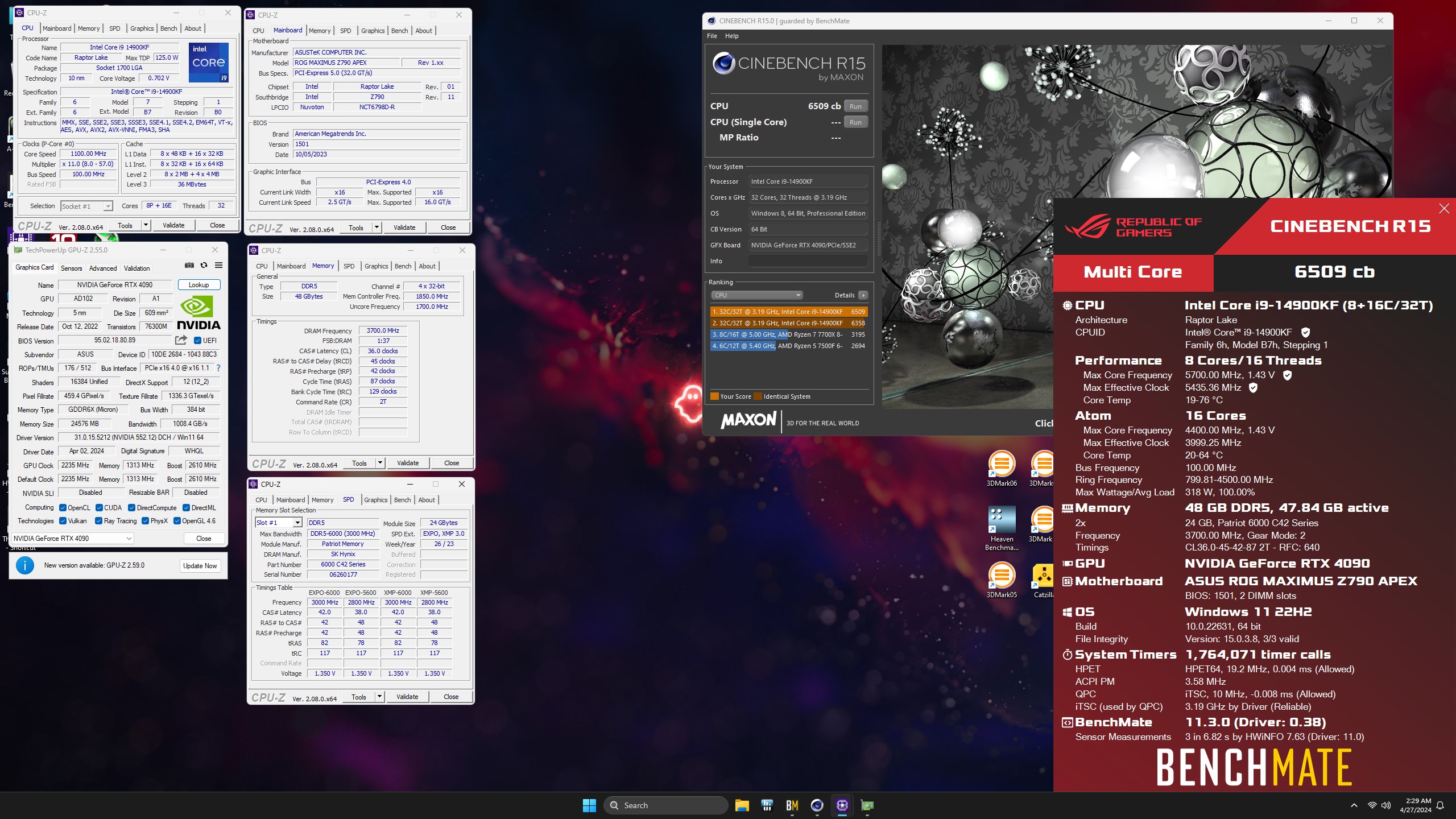Click the Info field in Cinebench Your System
The width and height of the screenshot is (1456, 819).
pyautogui.click(x=808, y=261)
